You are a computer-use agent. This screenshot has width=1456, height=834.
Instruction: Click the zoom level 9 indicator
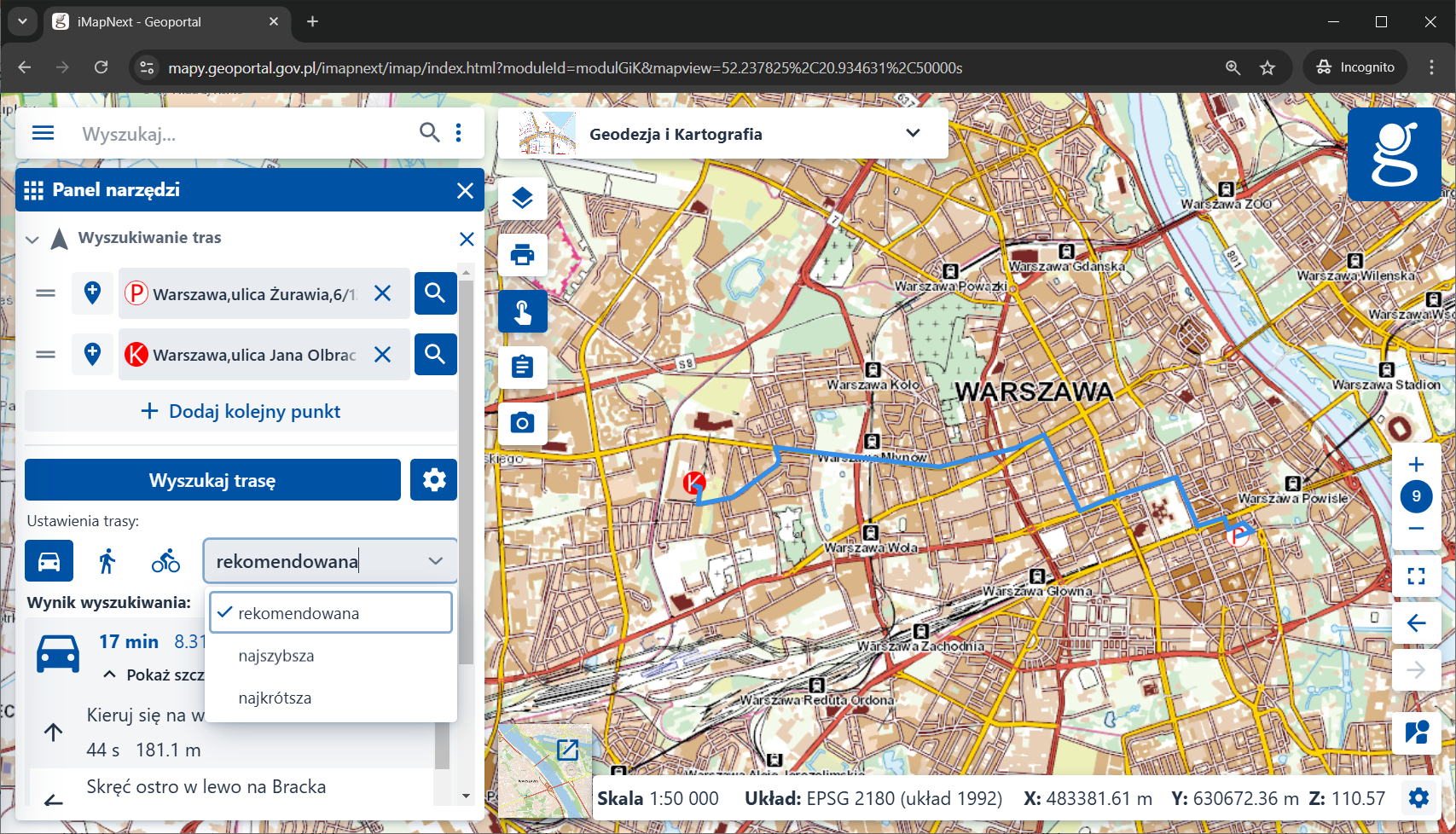pyautogui.click(x=1416, y=496)
